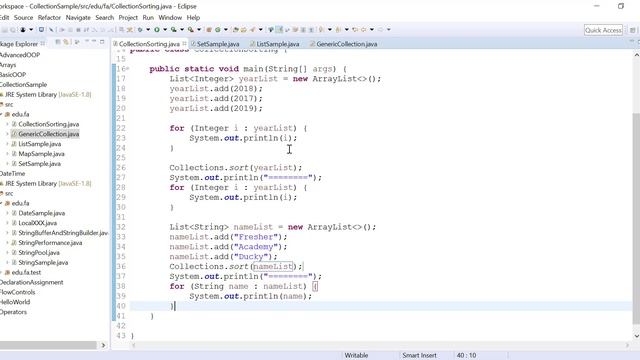Close the CollectionSorting.java editor tab
Screen dimensions: 640x360
(x=184, y=44)
